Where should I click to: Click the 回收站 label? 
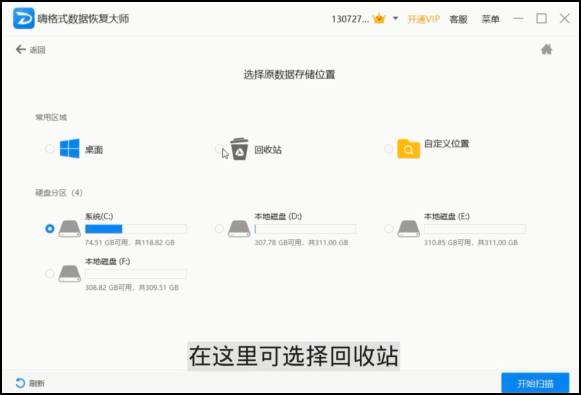point(268,149)
